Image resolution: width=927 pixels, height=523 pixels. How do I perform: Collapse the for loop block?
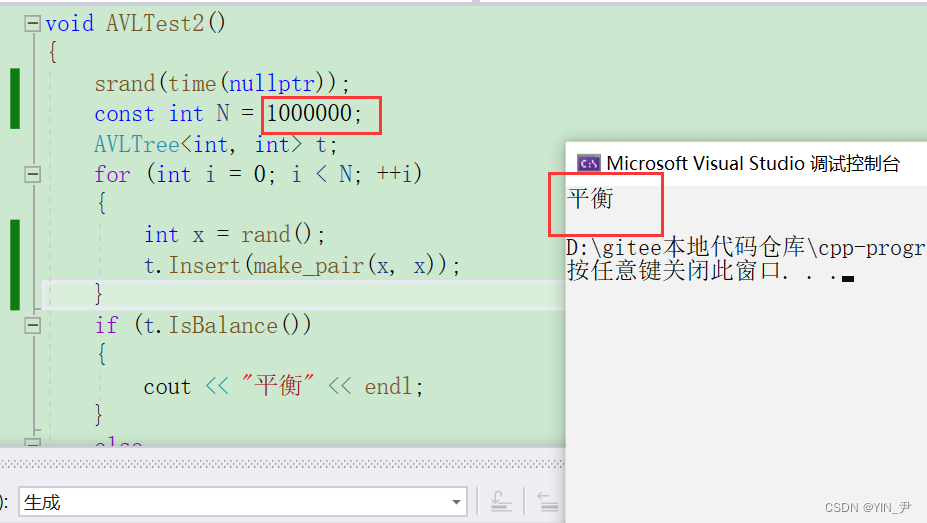point(32,174)
